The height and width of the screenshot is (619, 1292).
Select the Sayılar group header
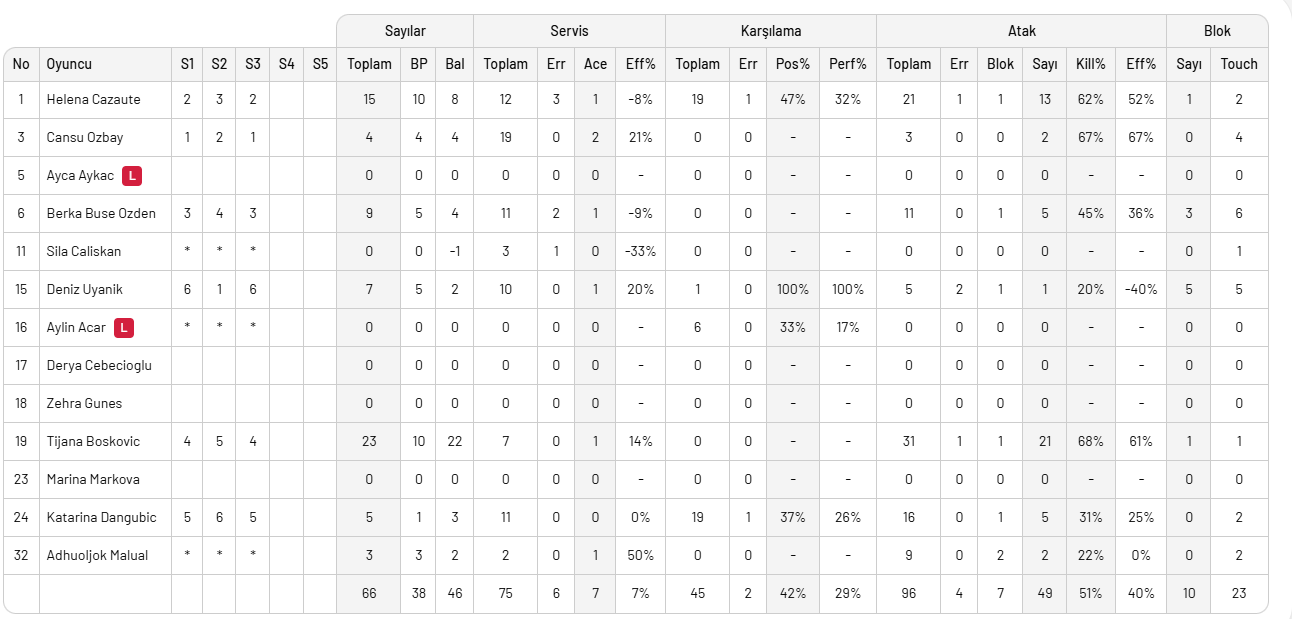click(x=404, y=31)
